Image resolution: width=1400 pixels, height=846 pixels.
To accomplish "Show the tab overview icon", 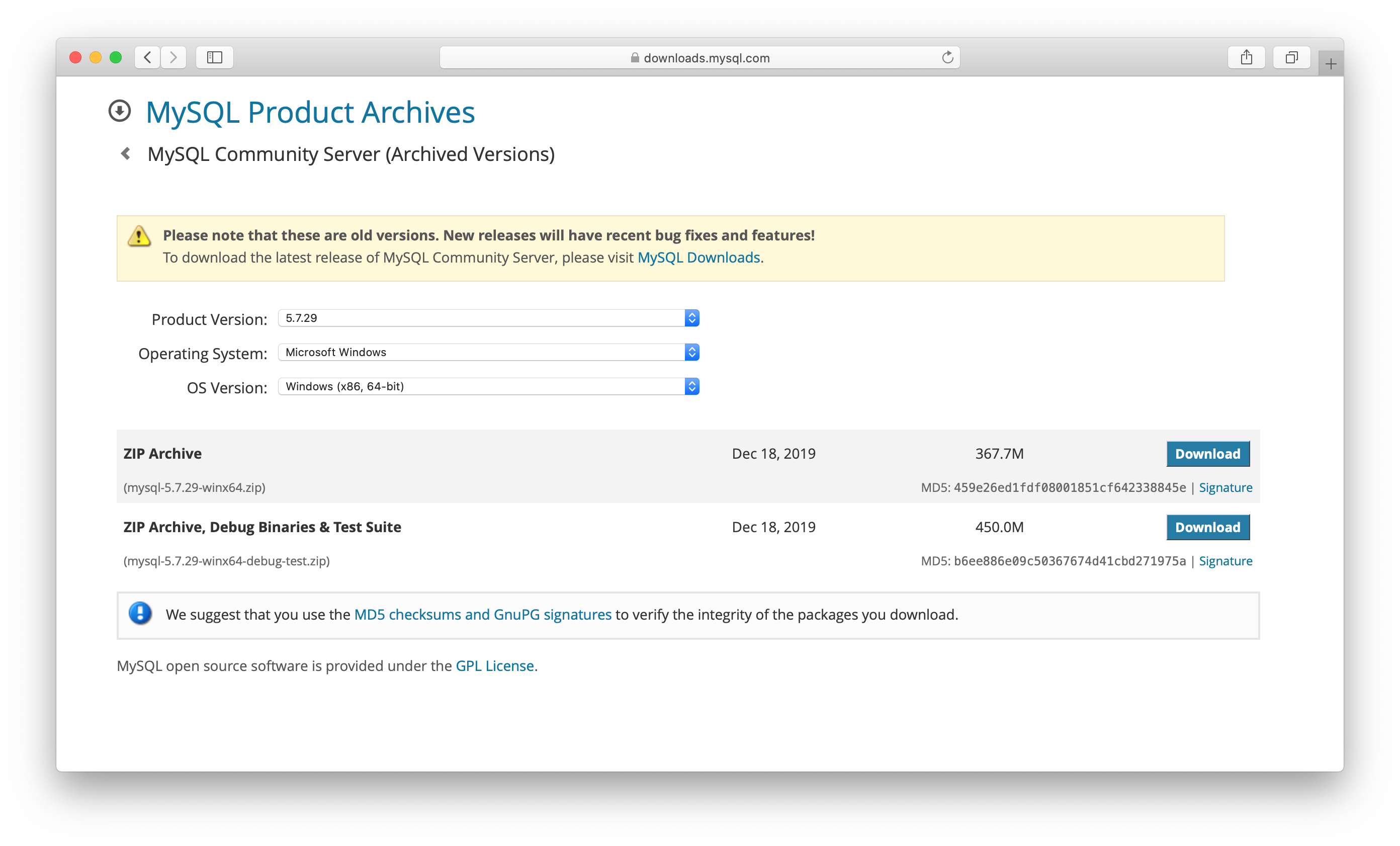I will pyautogui.click(x=1291, y=57).
